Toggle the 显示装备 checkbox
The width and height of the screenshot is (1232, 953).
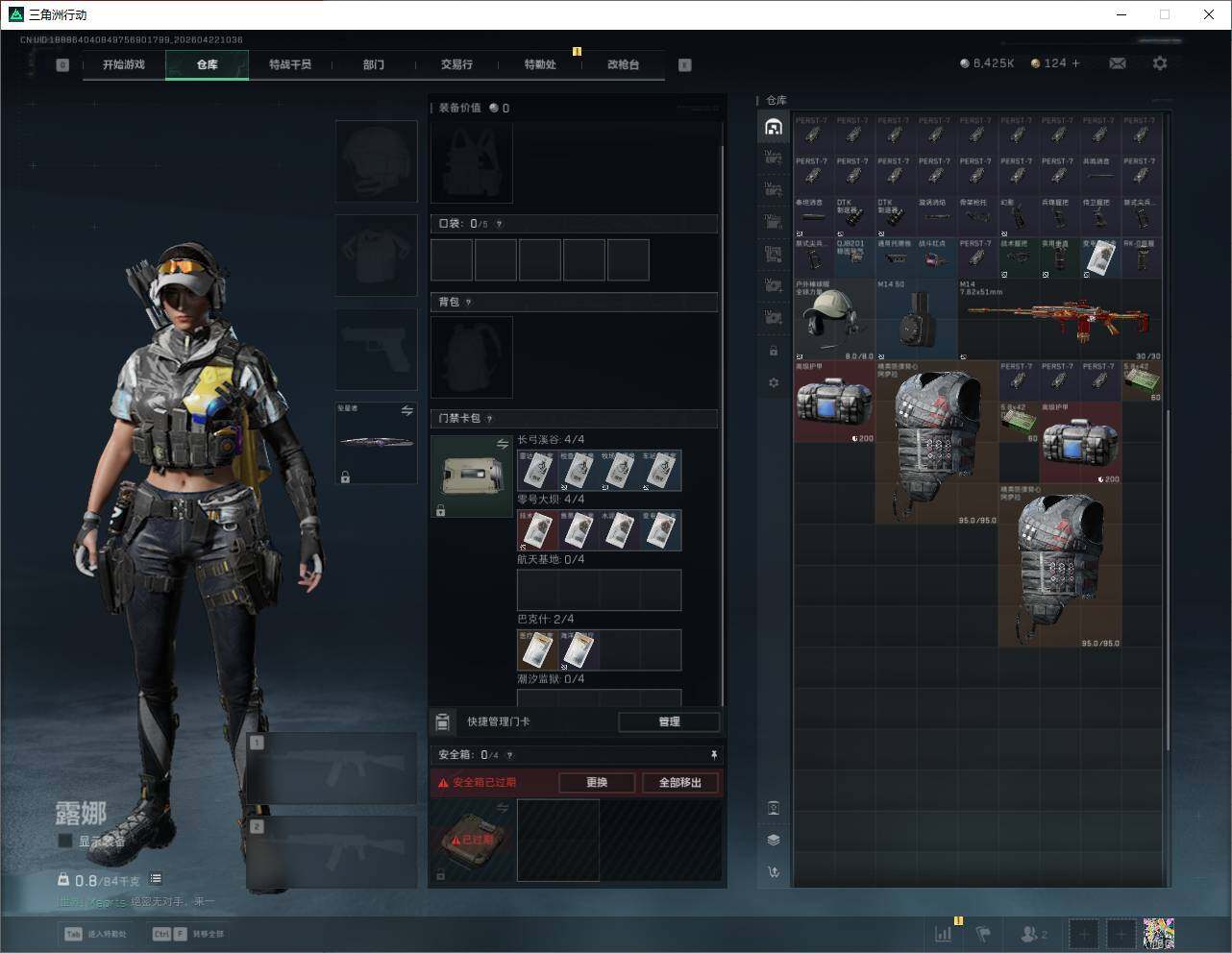tap(65, 841)
